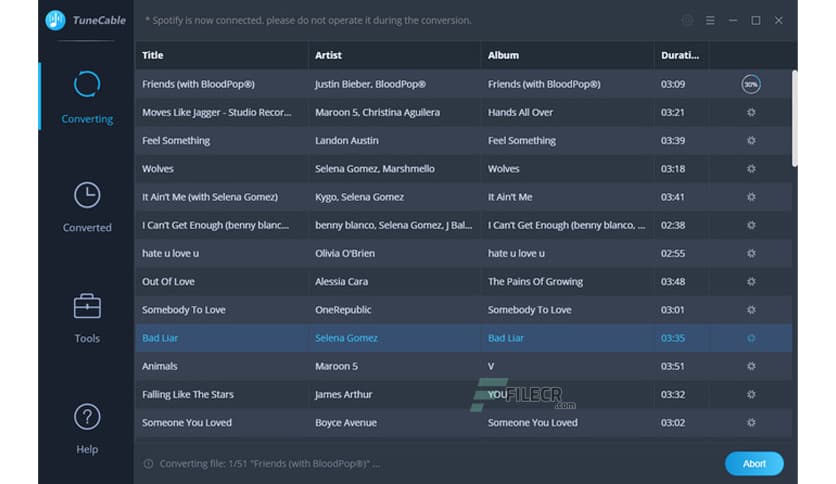This screenshot has width=836, height=484.
Task: Select the 'Feel Something' title cell
Action: tap(175, 141)
